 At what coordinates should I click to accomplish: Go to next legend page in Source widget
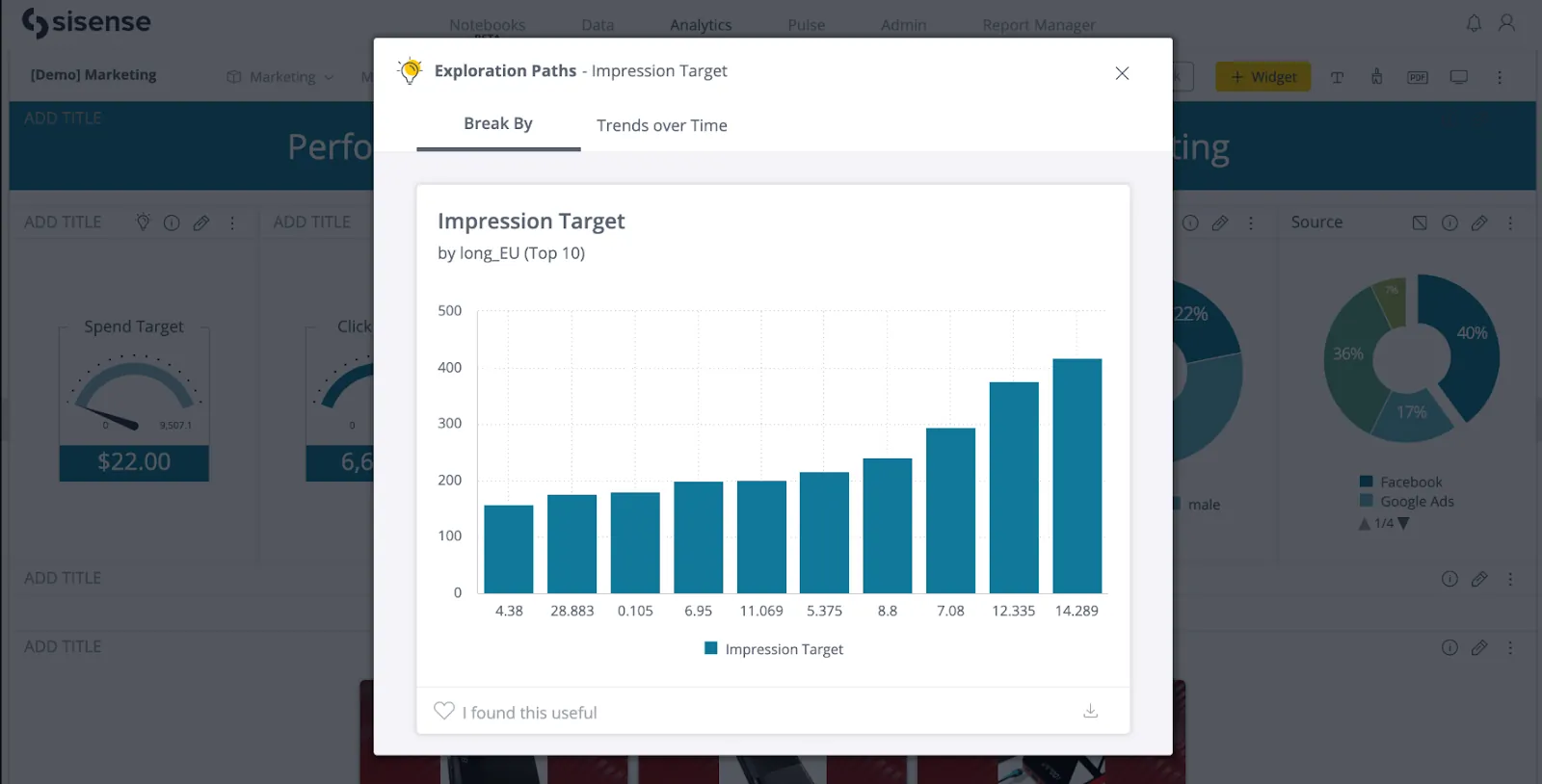pos(1403,523)
